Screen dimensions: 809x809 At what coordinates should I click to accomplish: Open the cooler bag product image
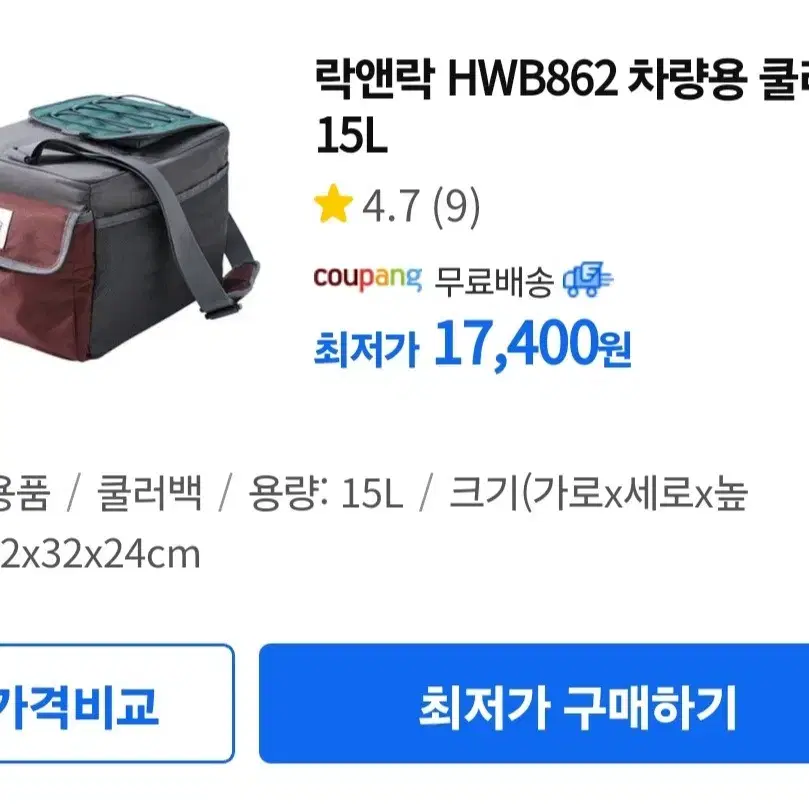click(x=129, y=227)
